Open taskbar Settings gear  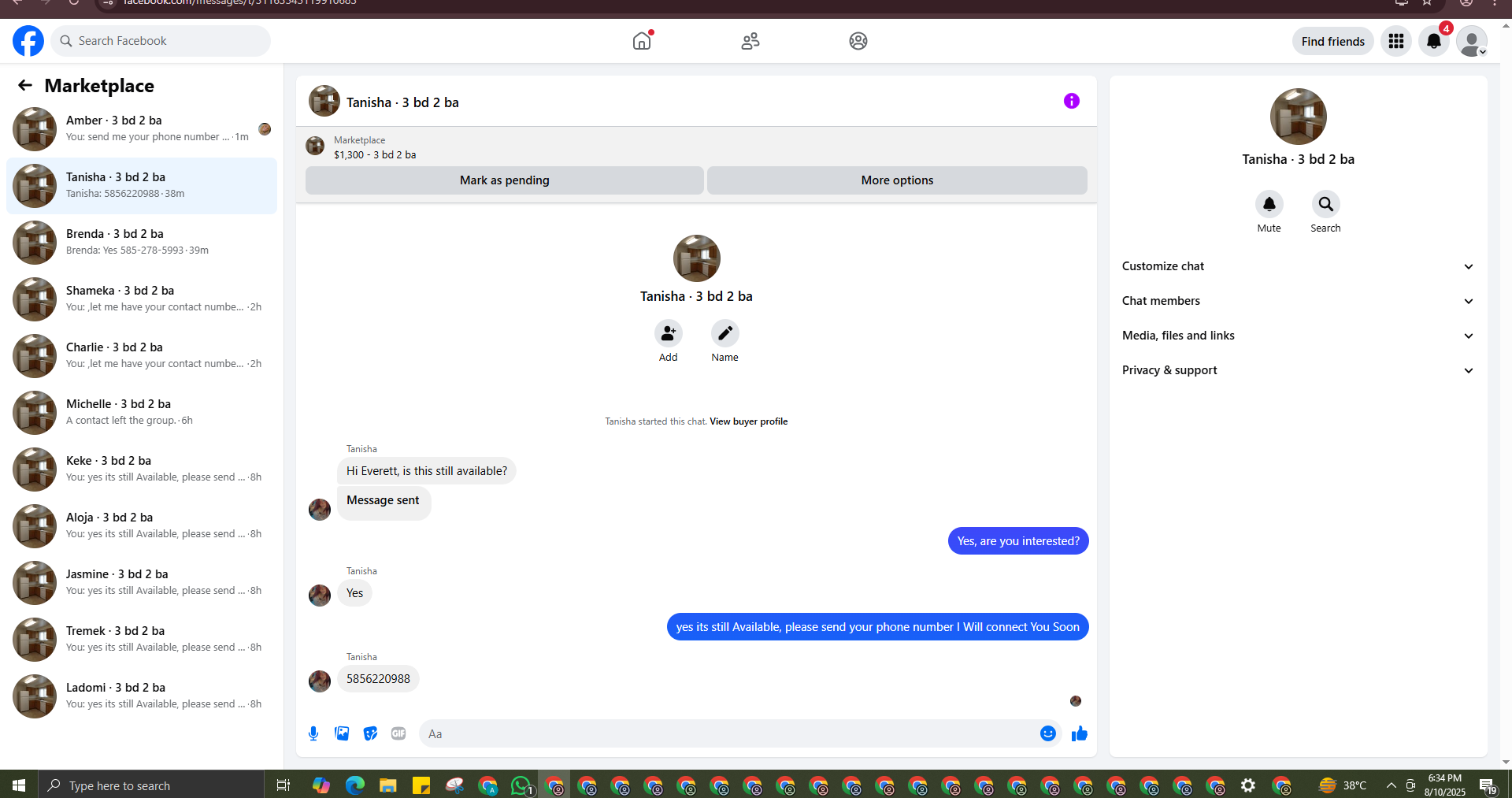[x=1248, y=785]
